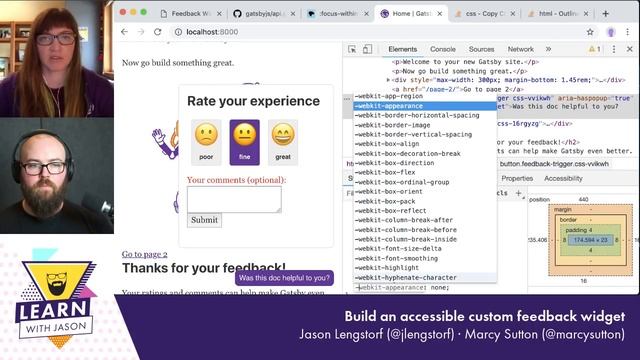Image resolution: width=640 pixels, height=360 pixels.
Task: Open the Network panel tab
Action: (520, 49)
